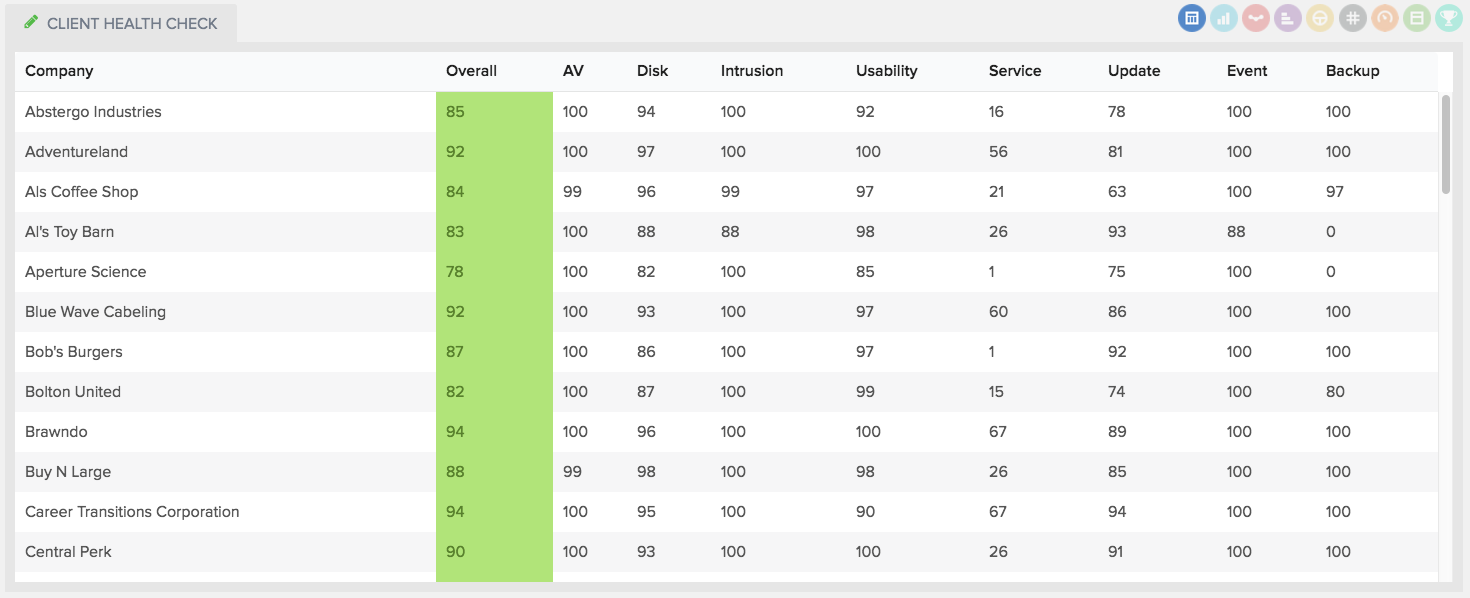Click the Backup column header
Image resolution: width=1470 pixels, height=598 pixels.
coord(1352,71)
